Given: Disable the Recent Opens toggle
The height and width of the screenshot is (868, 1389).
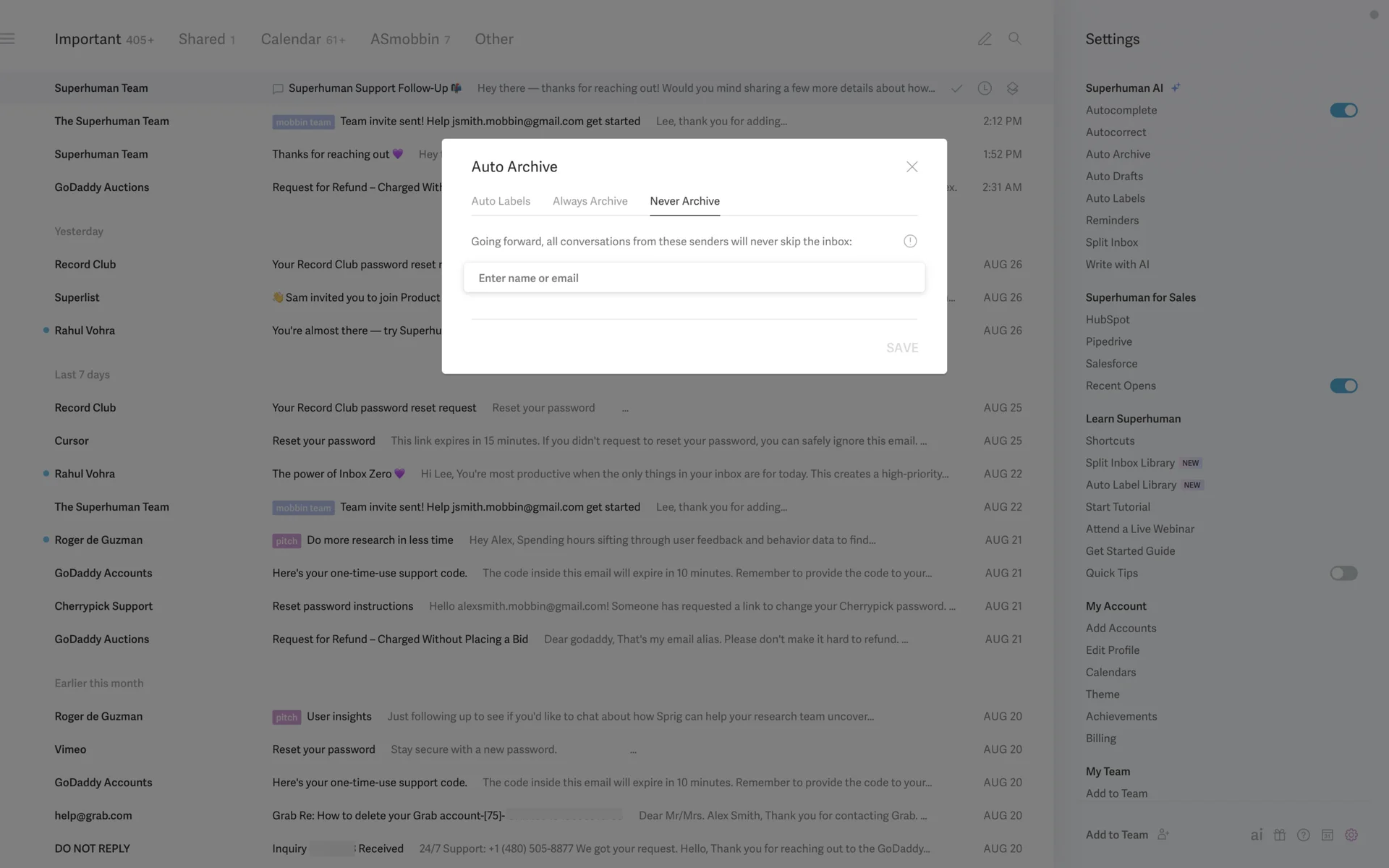Looking at the screenshot, I should click(1343, 386).
